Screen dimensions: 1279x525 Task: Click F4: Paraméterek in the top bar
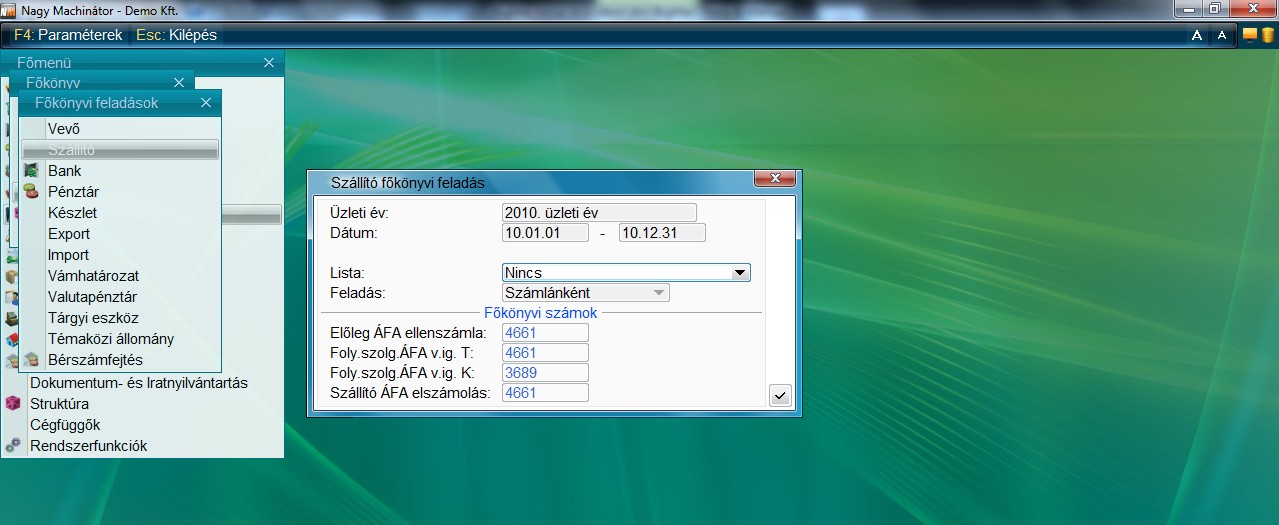click(x=68, y=35)
